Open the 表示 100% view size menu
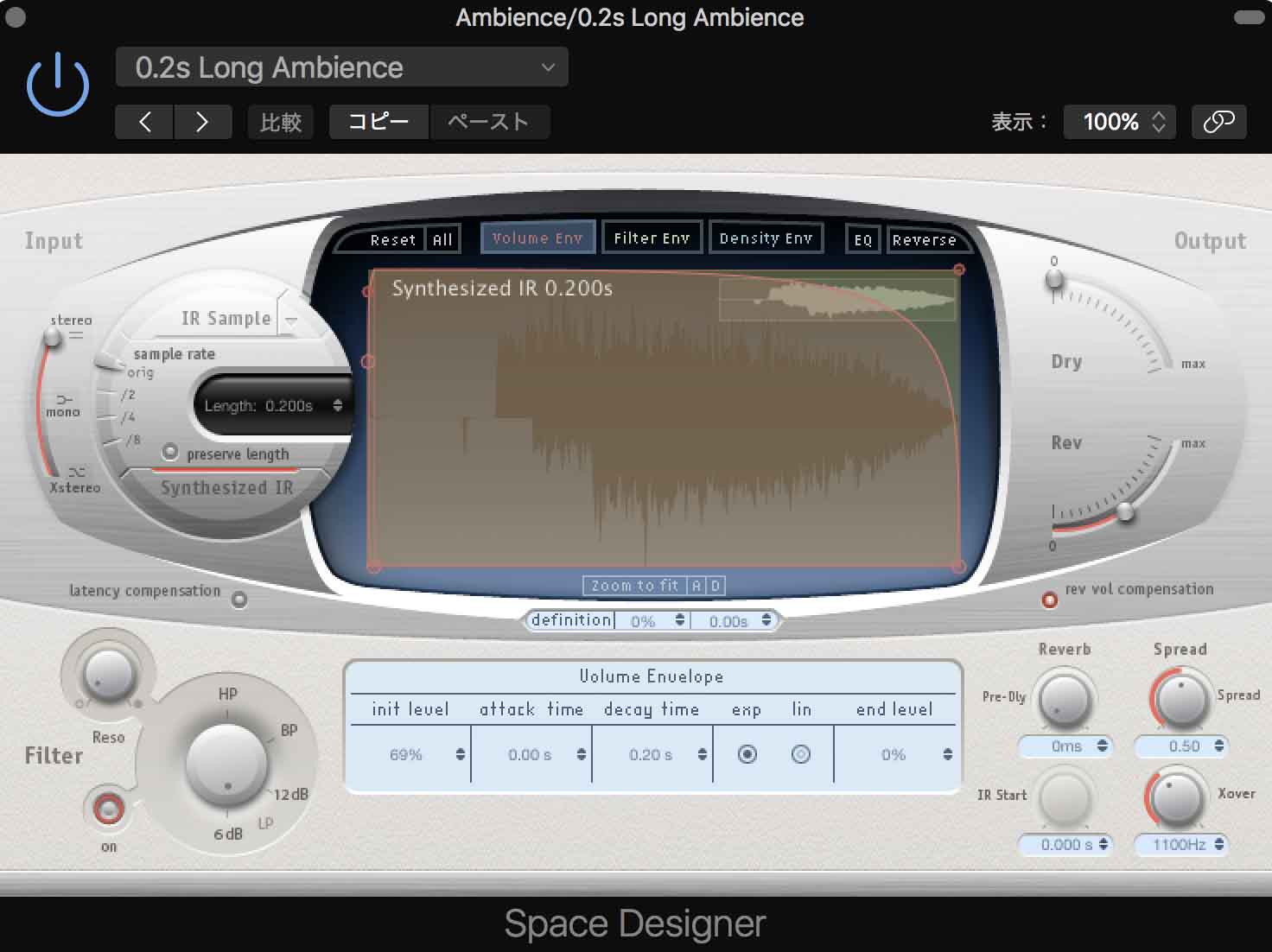 (x=1121, y=122)
